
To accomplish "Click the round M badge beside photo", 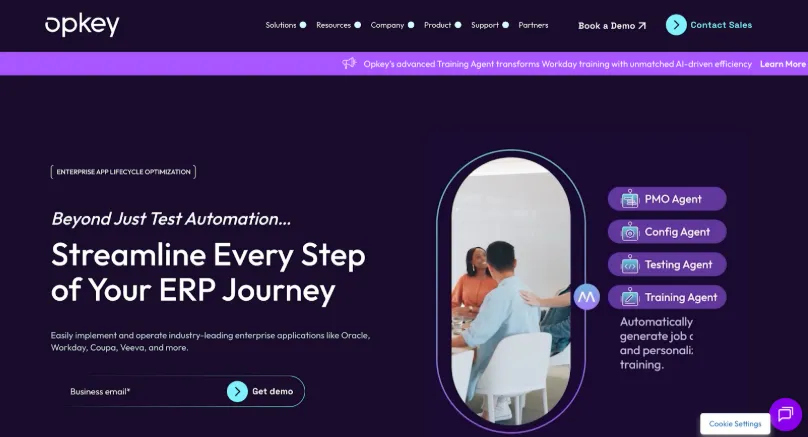I will [586, 297].
